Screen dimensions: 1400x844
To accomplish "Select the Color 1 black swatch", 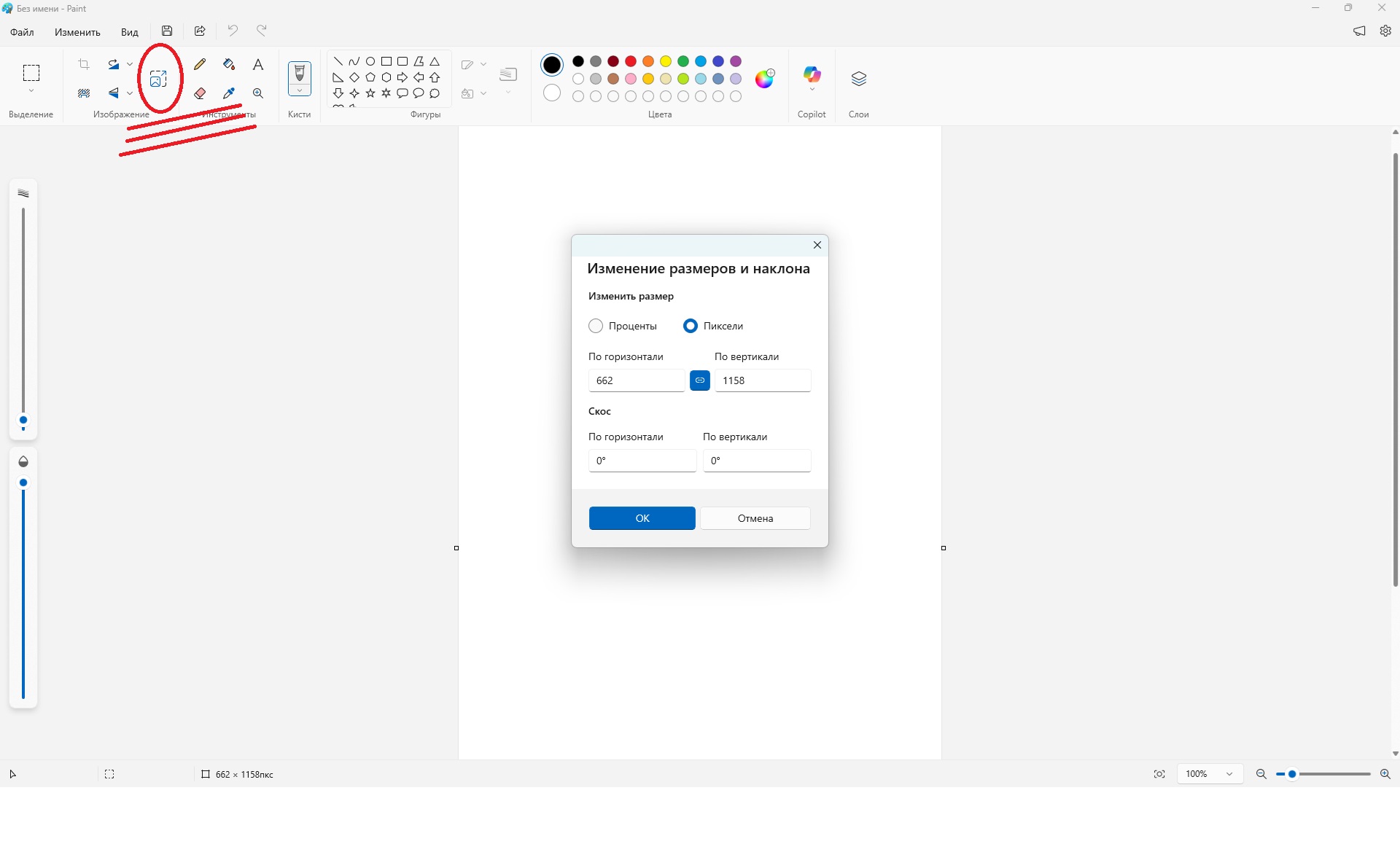I will [552, 65].
